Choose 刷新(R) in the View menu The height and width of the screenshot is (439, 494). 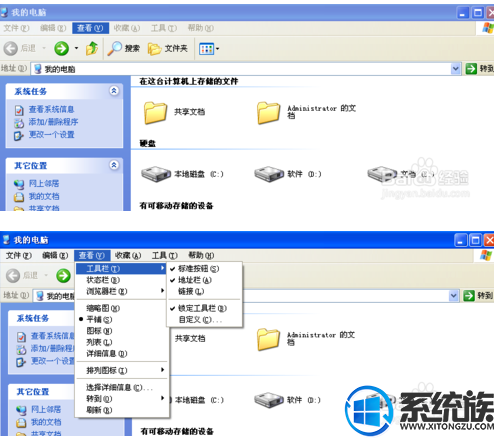tap(121, 410)
